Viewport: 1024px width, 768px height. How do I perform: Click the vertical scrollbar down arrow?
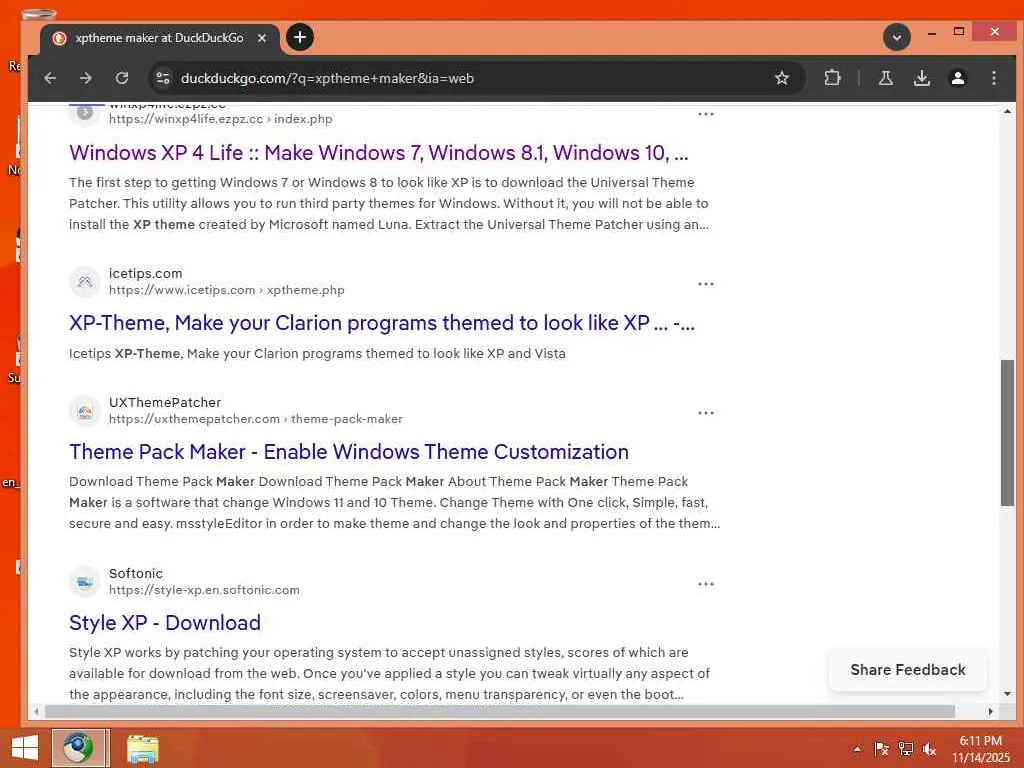pyautogui.click(x=1007, y=694)
